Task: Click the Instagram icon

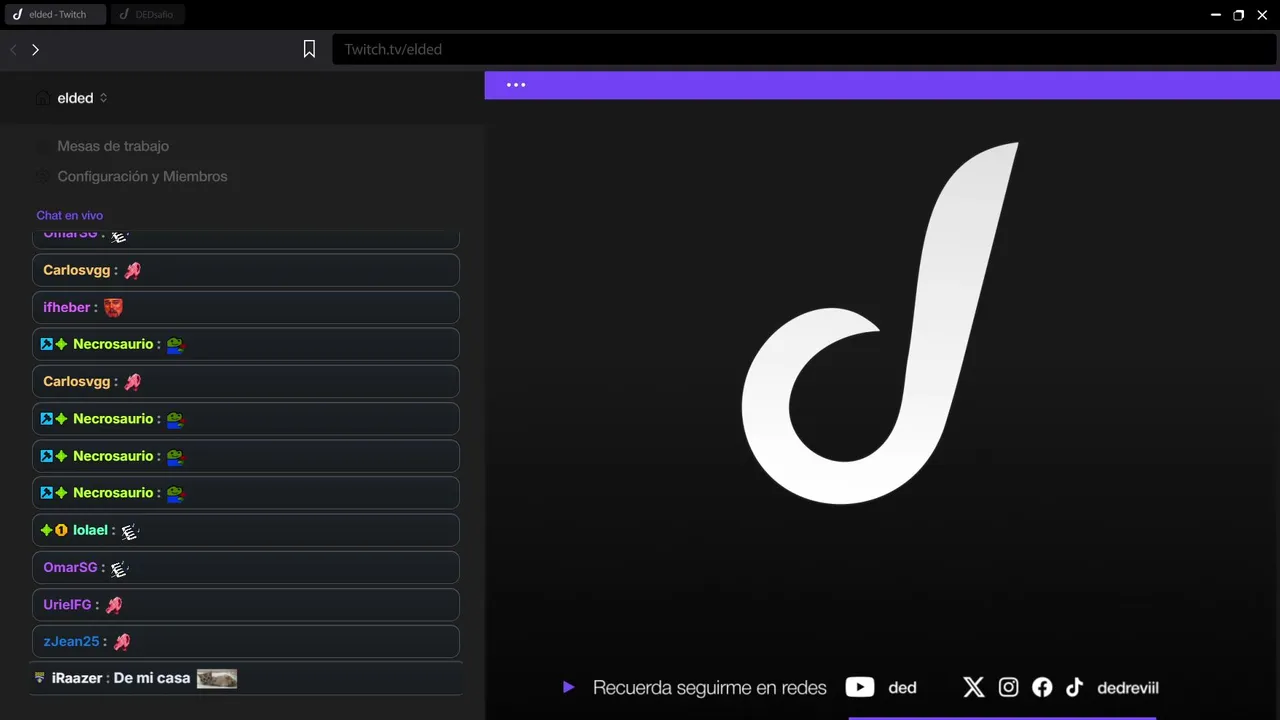Action: tap(1008, 687)
